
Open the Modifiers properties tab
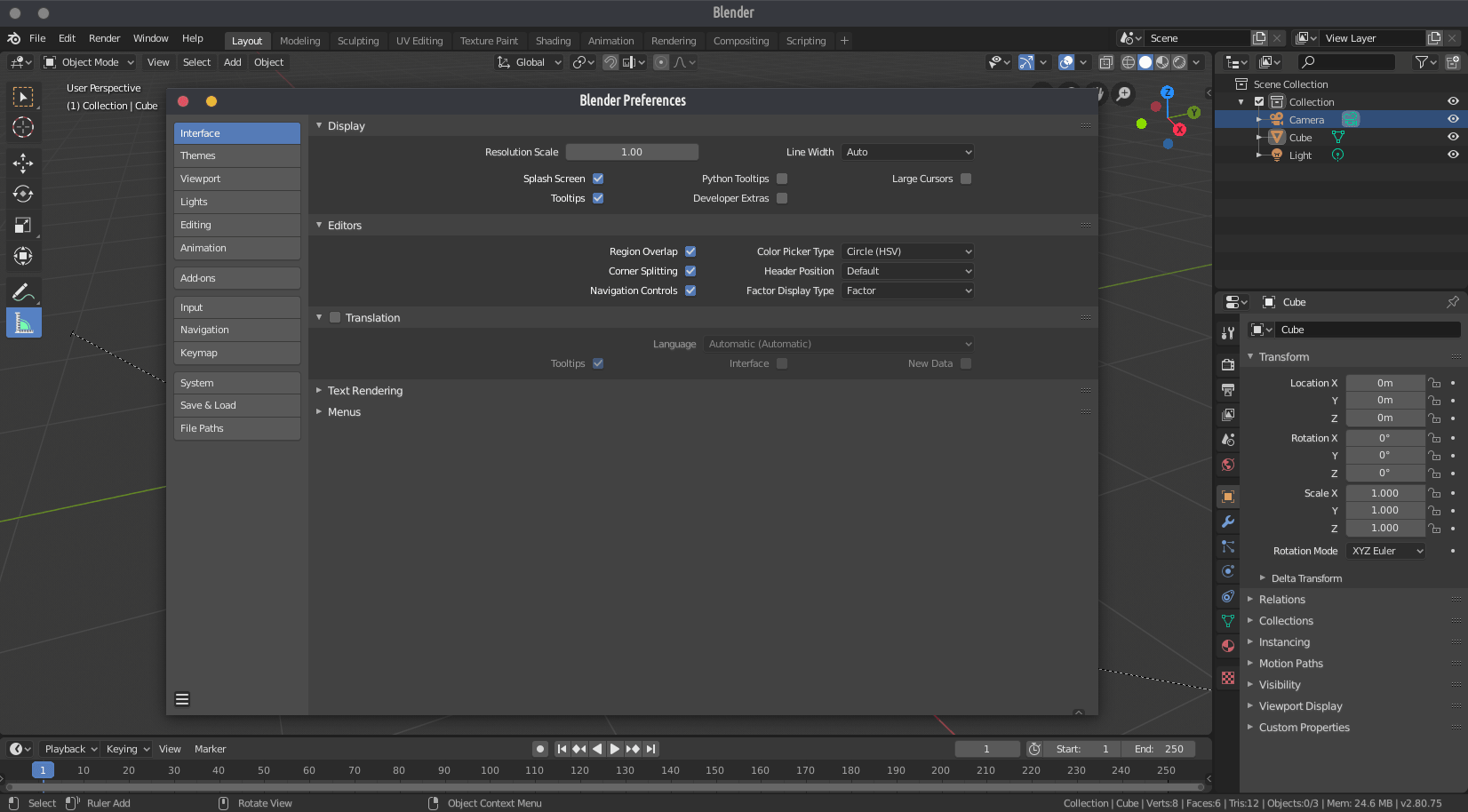point(1228,521)
